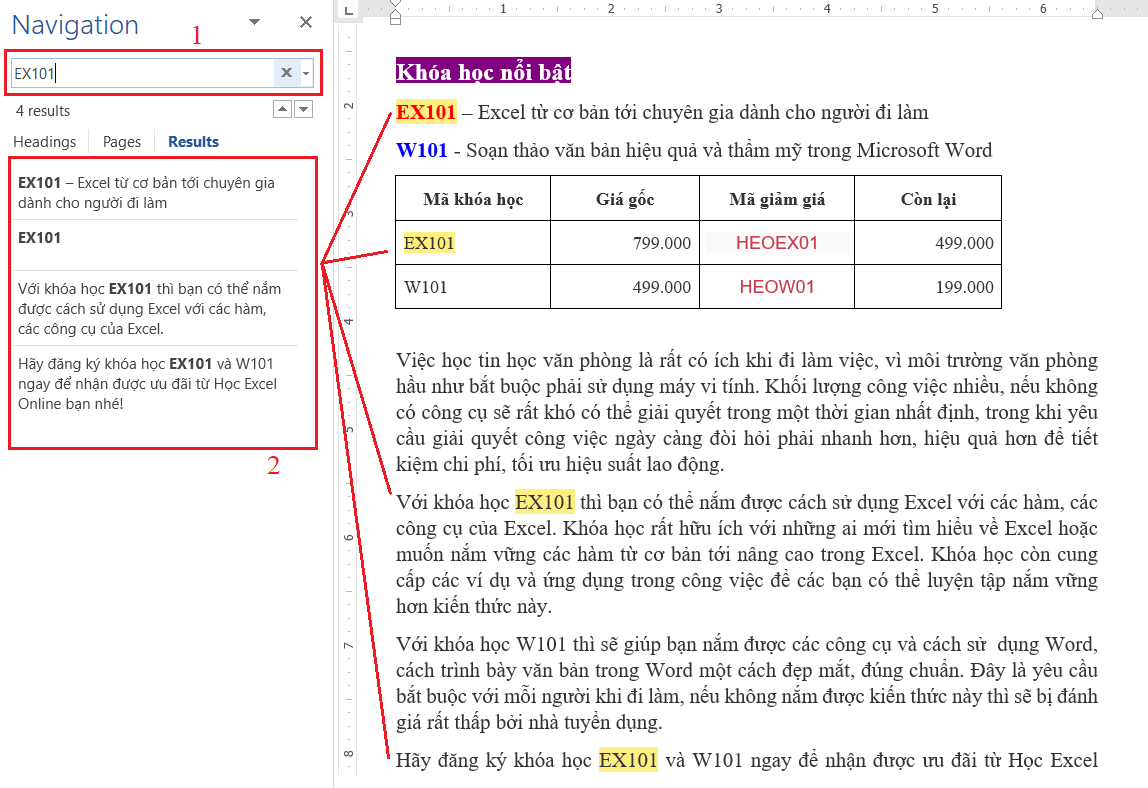This screenshot has height=788, width=1148.
Task: Click inside the EX101 search box
Action: click(x=140, y=73)
